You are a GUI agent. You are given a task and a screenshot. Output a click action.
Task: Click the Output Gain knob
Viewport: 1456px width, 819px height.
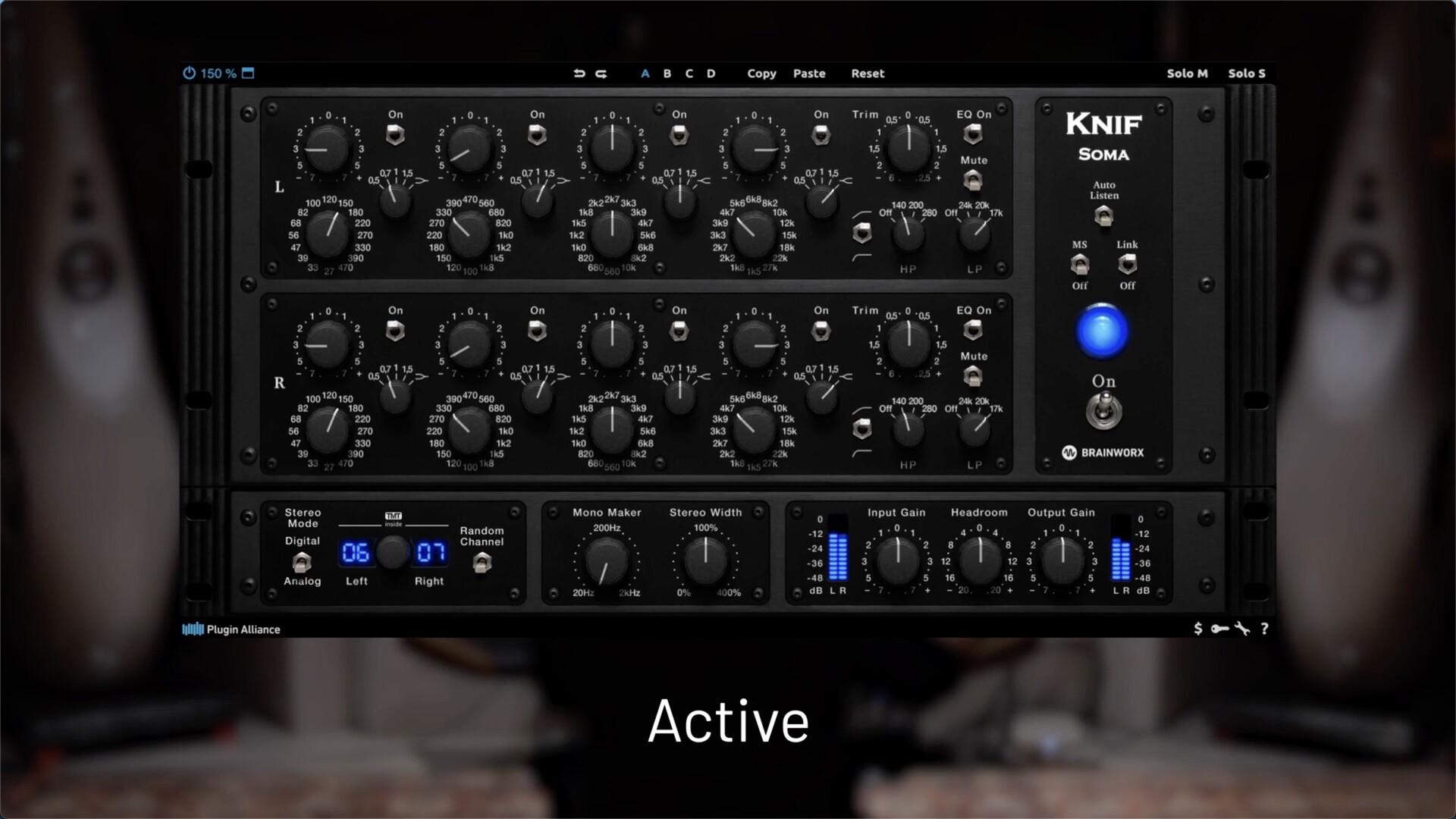1062,560
